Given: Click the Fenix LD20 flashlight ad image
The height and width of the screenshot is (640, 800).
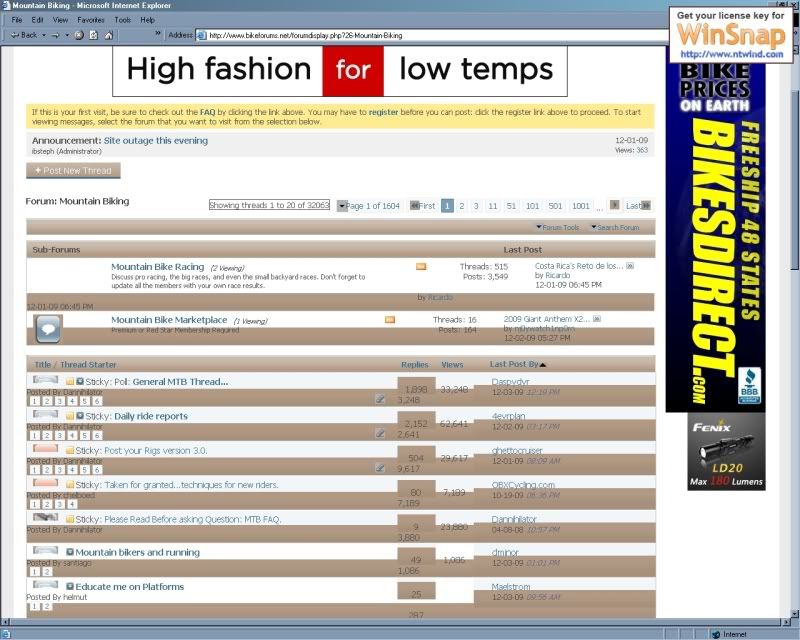Looking at the screenshot, I should (726, 451).
